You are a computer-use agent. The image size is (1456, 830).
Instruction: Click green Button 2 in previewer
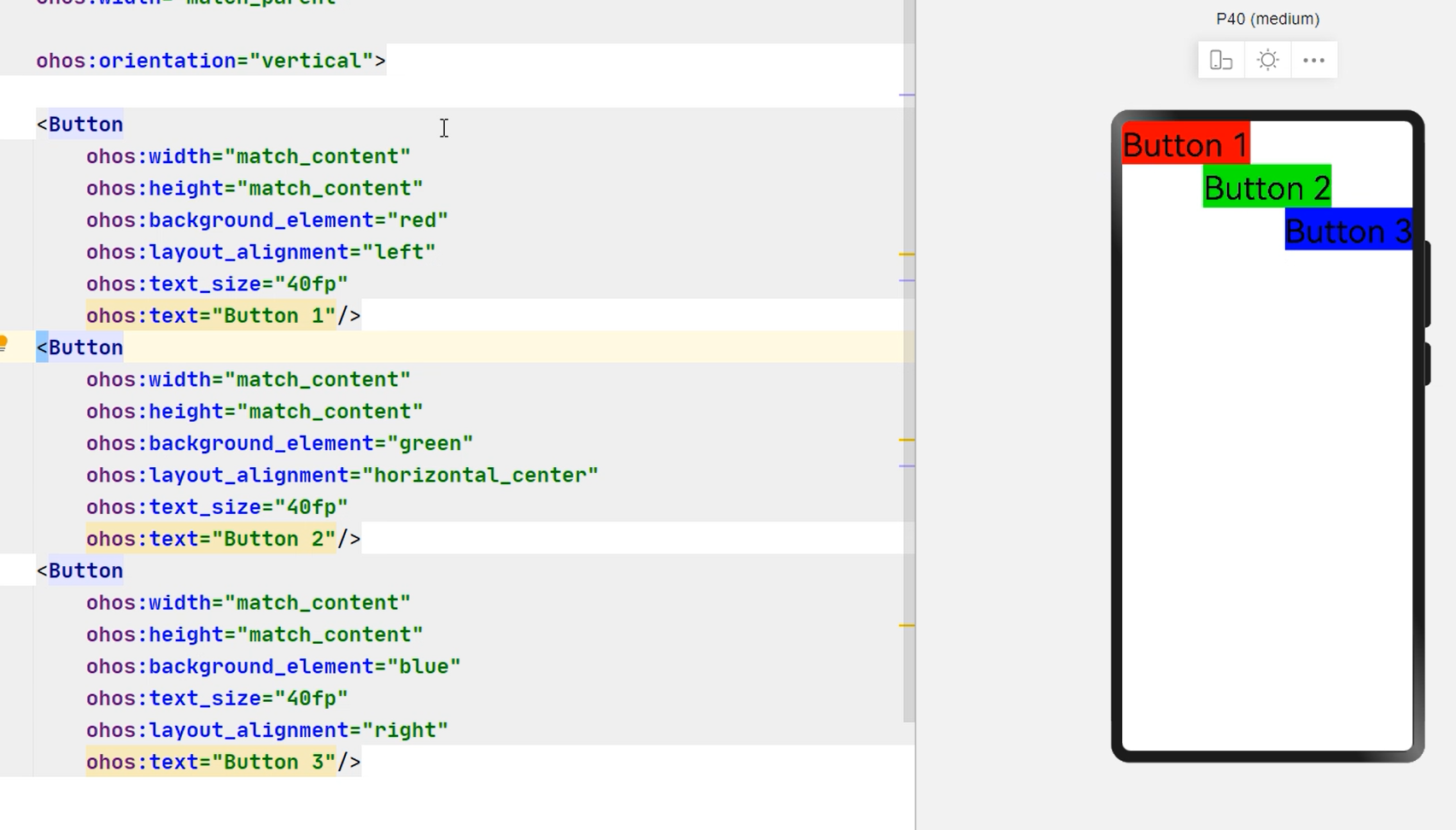(1267, 187)
